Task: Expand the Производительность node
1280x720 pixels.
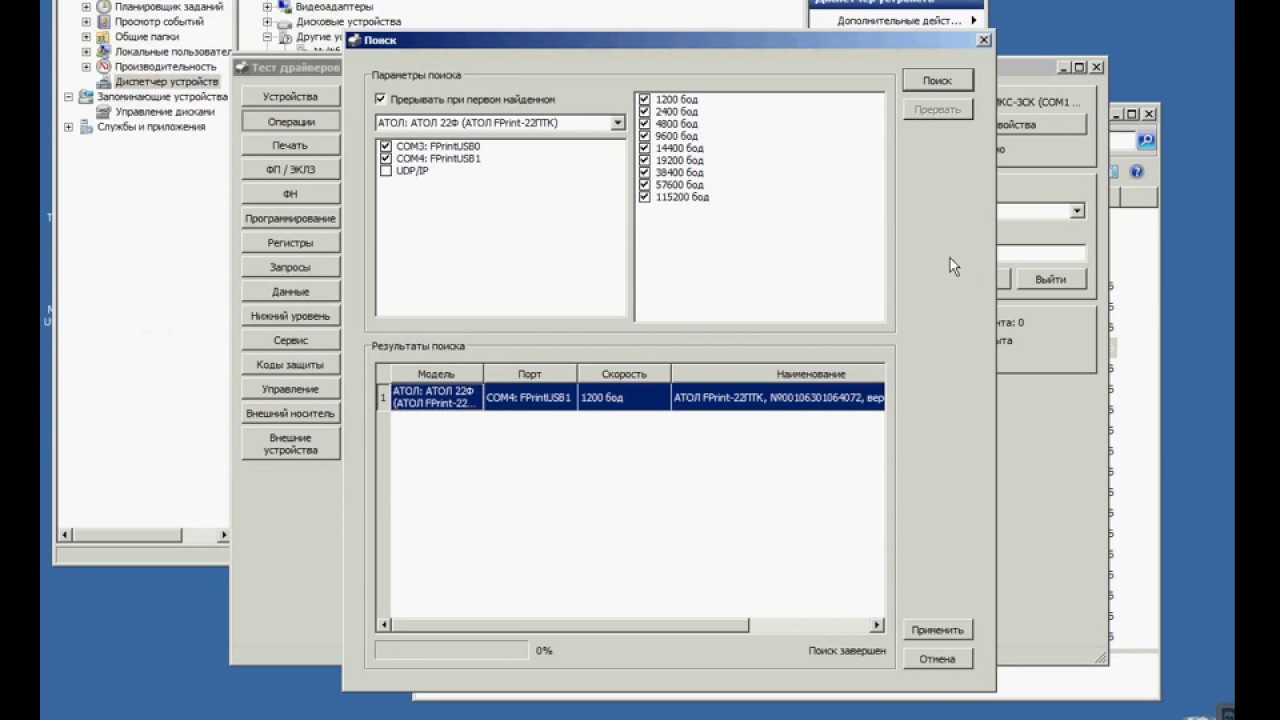Action: (x=86, y=66)
